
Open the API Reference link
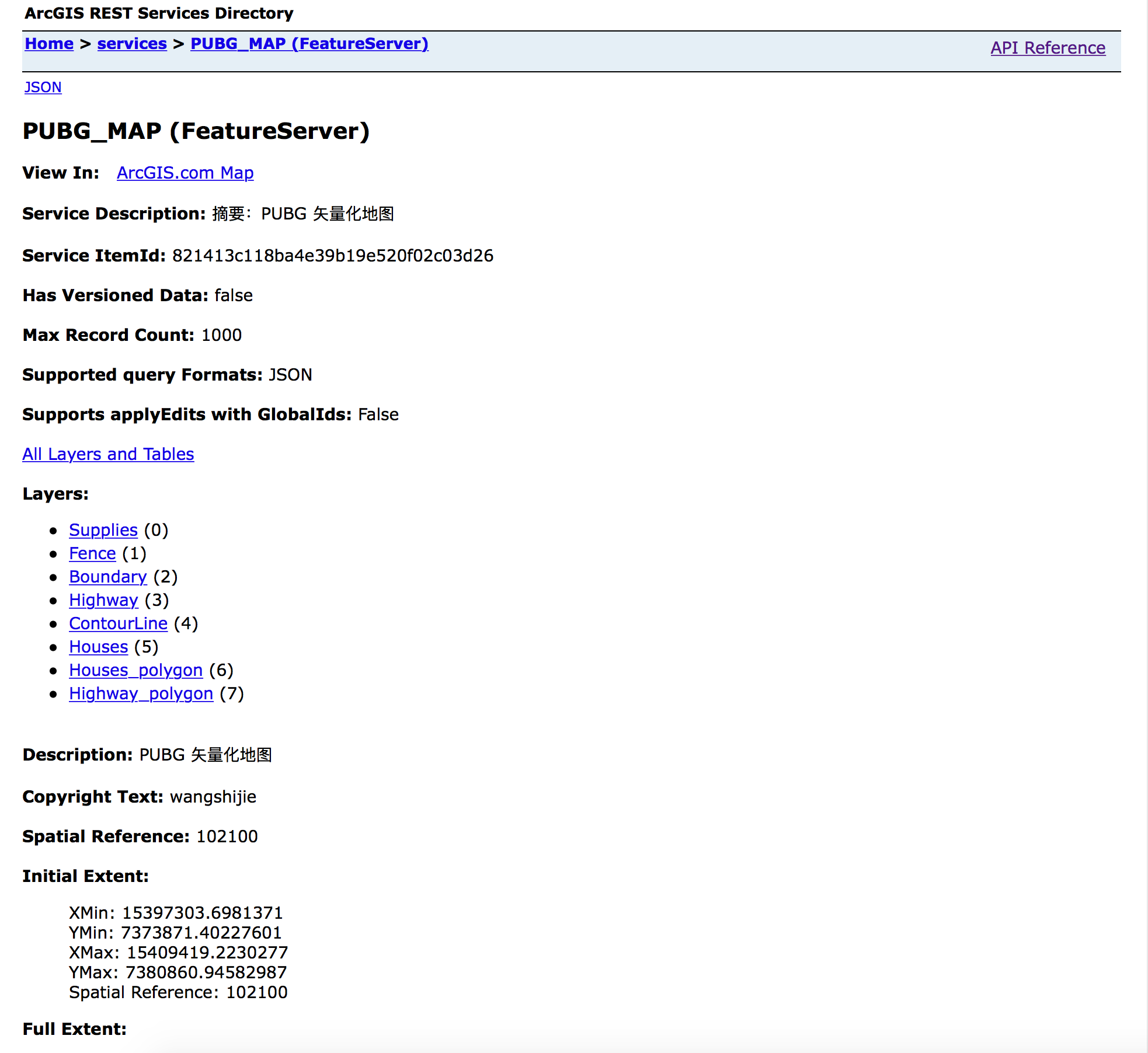[x=1048, y=48]
